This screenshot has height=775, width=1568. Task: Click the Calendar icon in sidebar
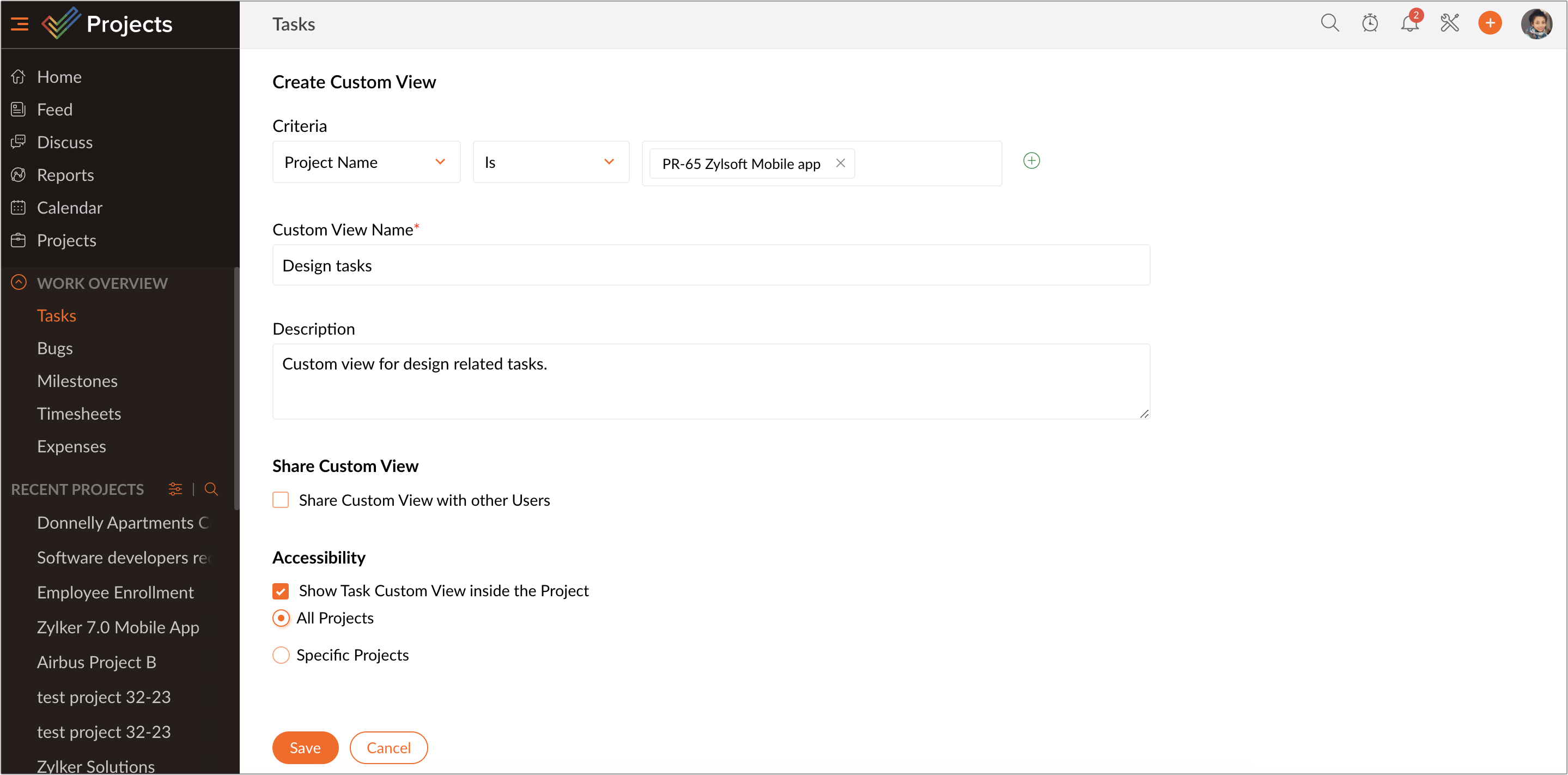tap(19, 208)
